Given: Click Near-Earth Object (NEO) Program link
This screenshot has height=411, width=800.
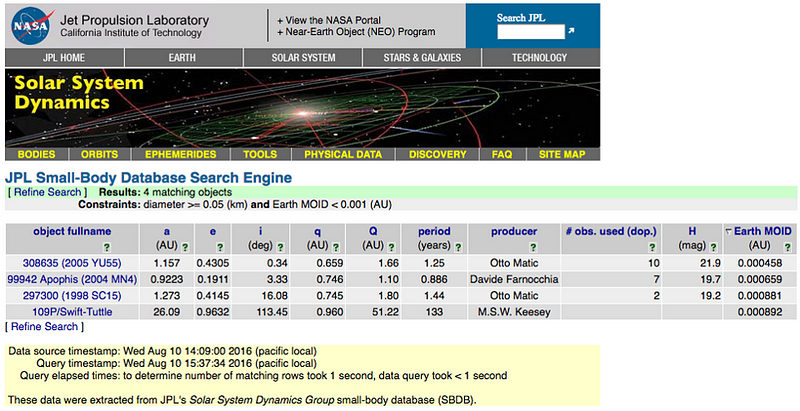Looking at the screenshot, I should [357, 32].
